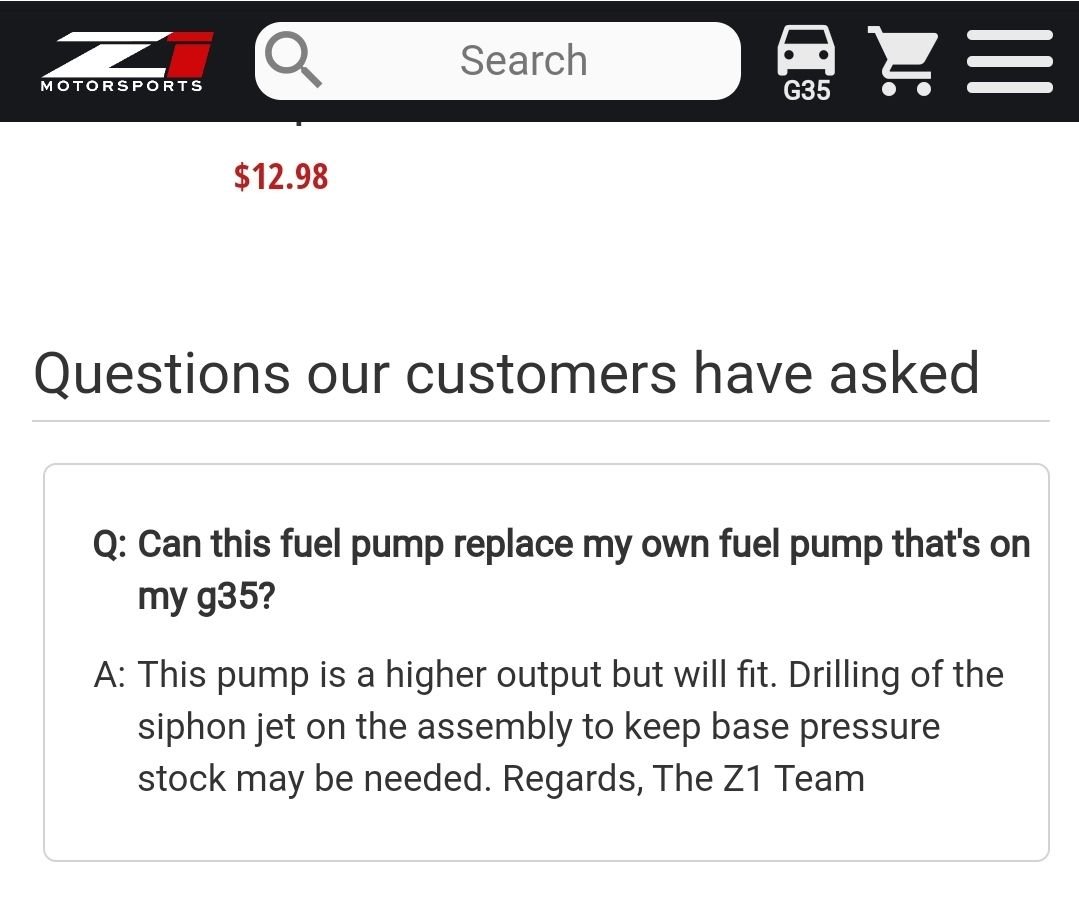The height and width of the screenshot is (898, 1079).
Task: Click the G35 vehicle label
Action: tap(806, 91)
